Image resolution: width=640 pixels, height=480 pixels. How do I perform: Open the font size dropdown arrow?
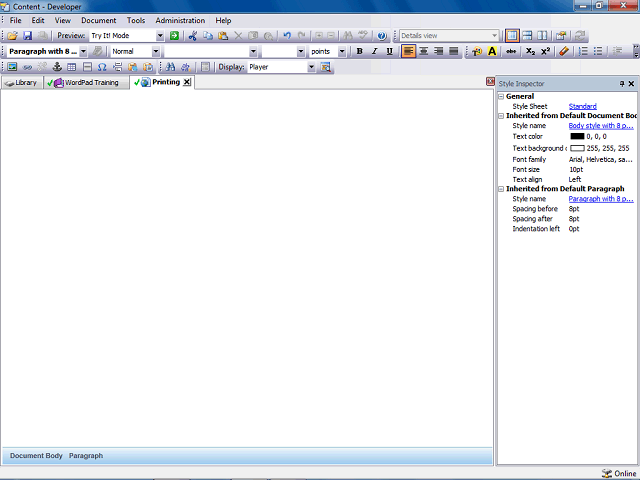tap(301, 51)
